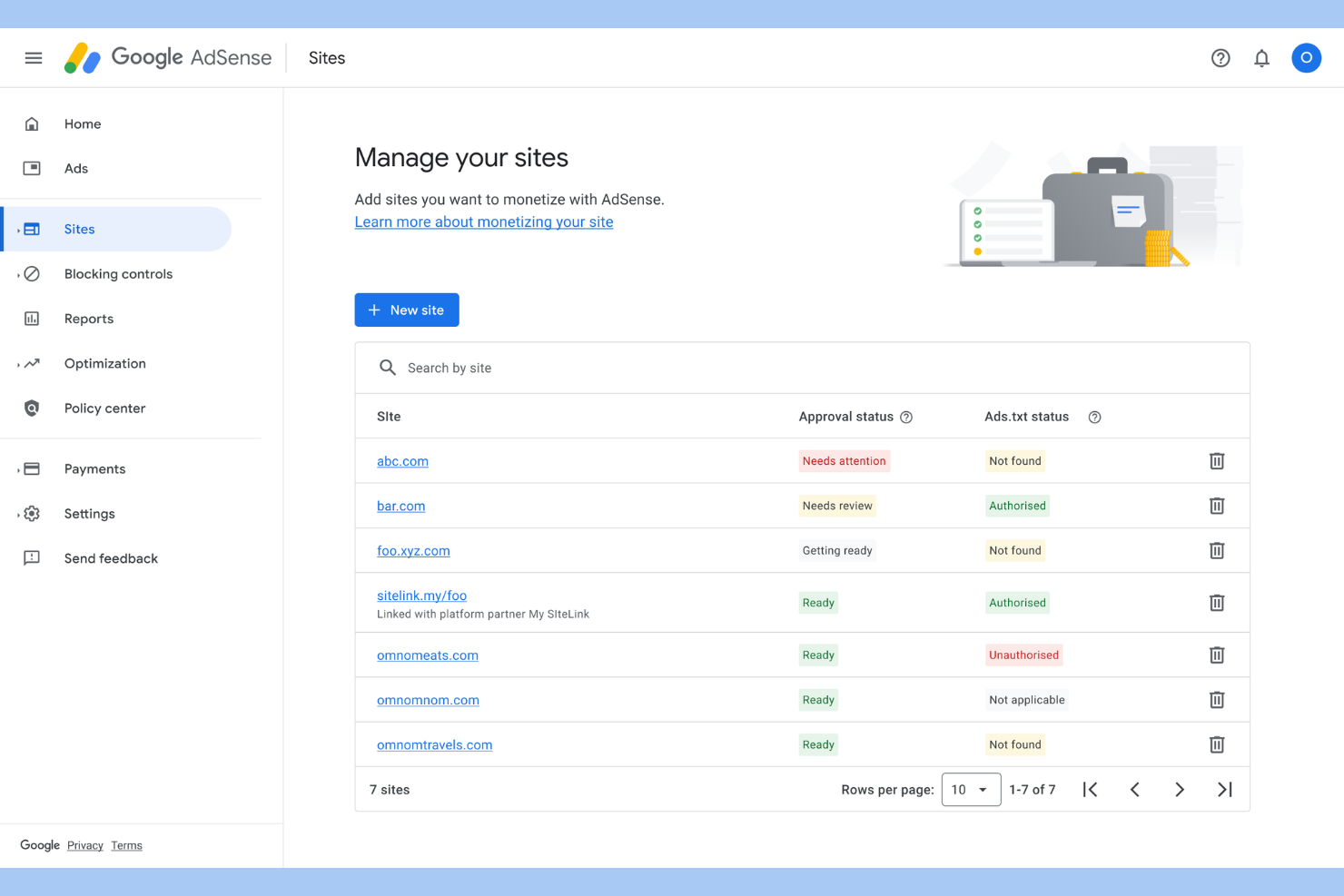Click the Ads sidebar icon
Viewport: 1344px width, 896px height.
[32, 168]
